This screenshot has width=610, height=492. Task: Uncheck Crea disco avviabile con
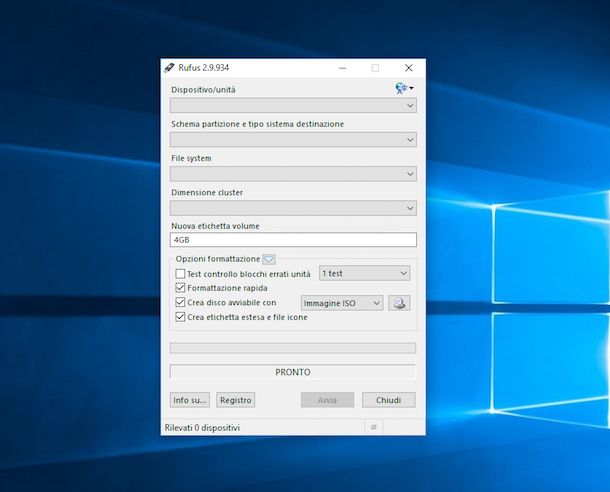point(180,302)
